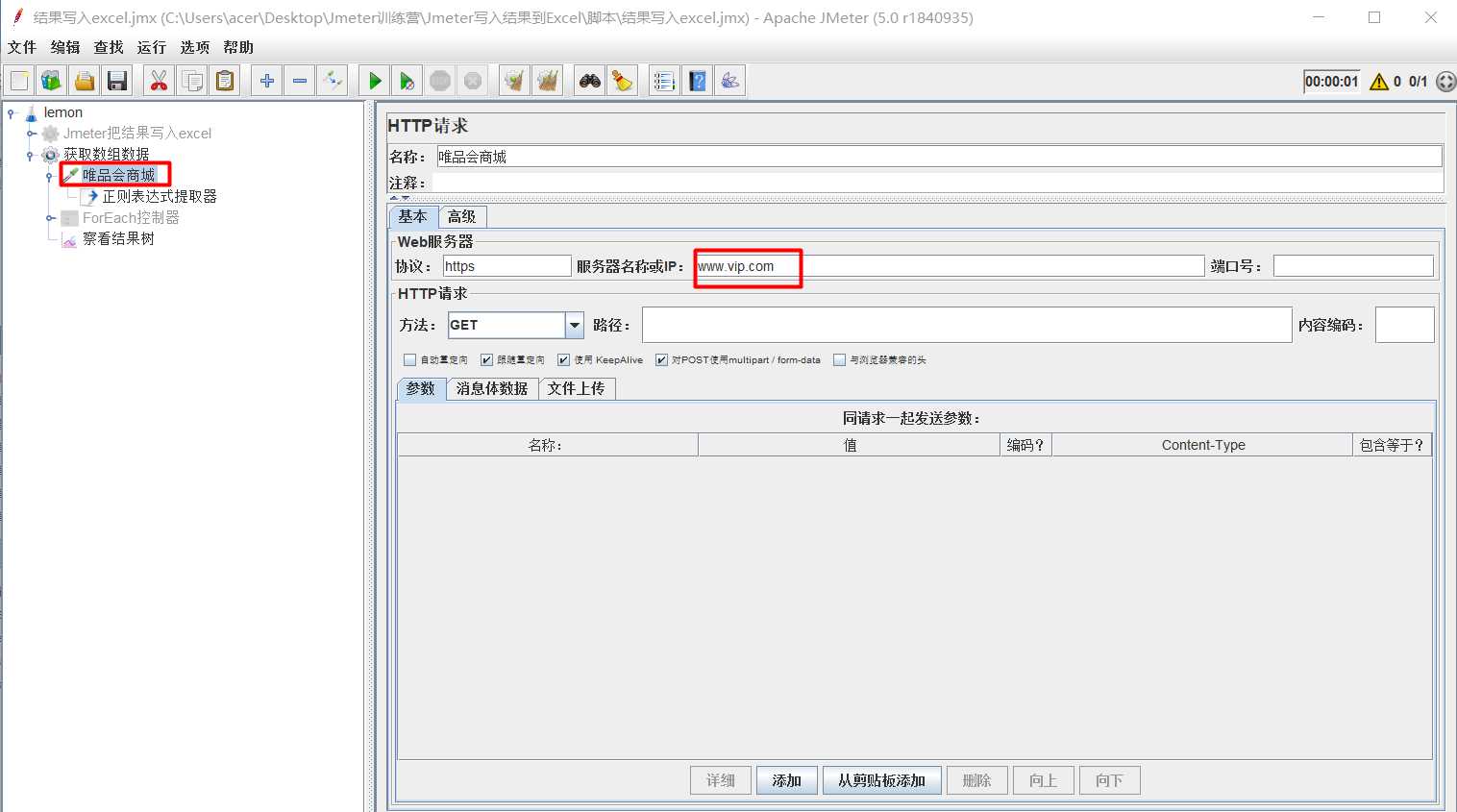
Task: Open the function helper dialog icon
Action: tap(665, 81)
